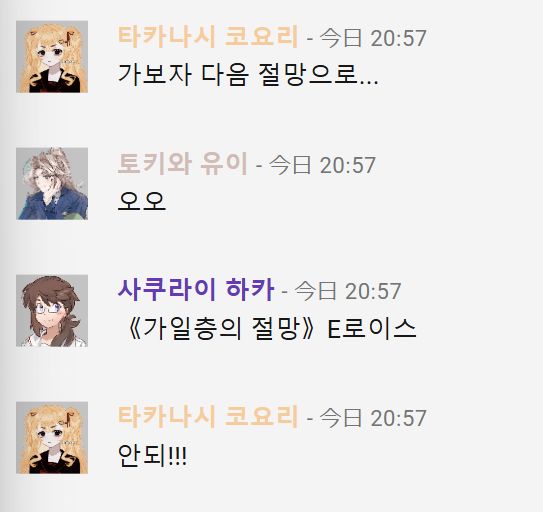Viewport: 543px width, 512px height.
Task: Click the 20:57 timestamp beside 토키와 유이
Action: [322, 165]
